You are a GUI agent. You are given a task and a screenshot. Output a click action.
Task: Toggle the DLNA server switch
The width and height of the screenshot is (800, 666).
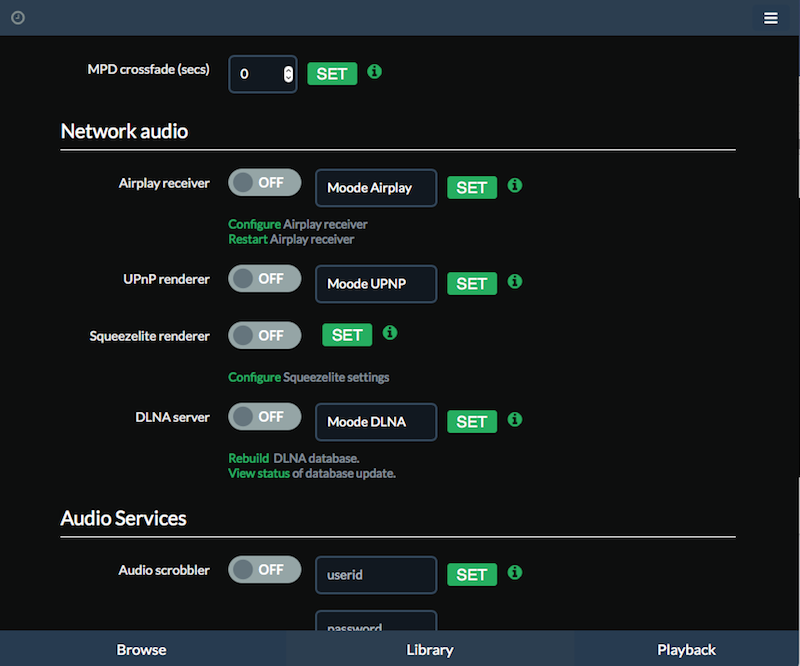264,416
